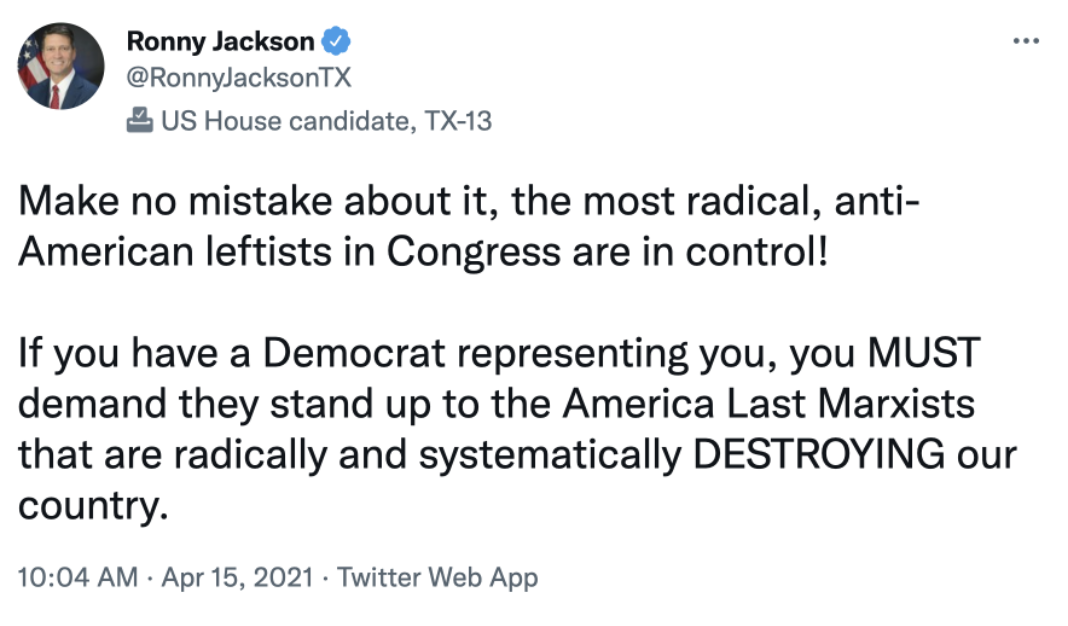This screenshot has width=1068, height=626.
Task: Open the Twitter Web App source link
Action: tap(438, 577)
